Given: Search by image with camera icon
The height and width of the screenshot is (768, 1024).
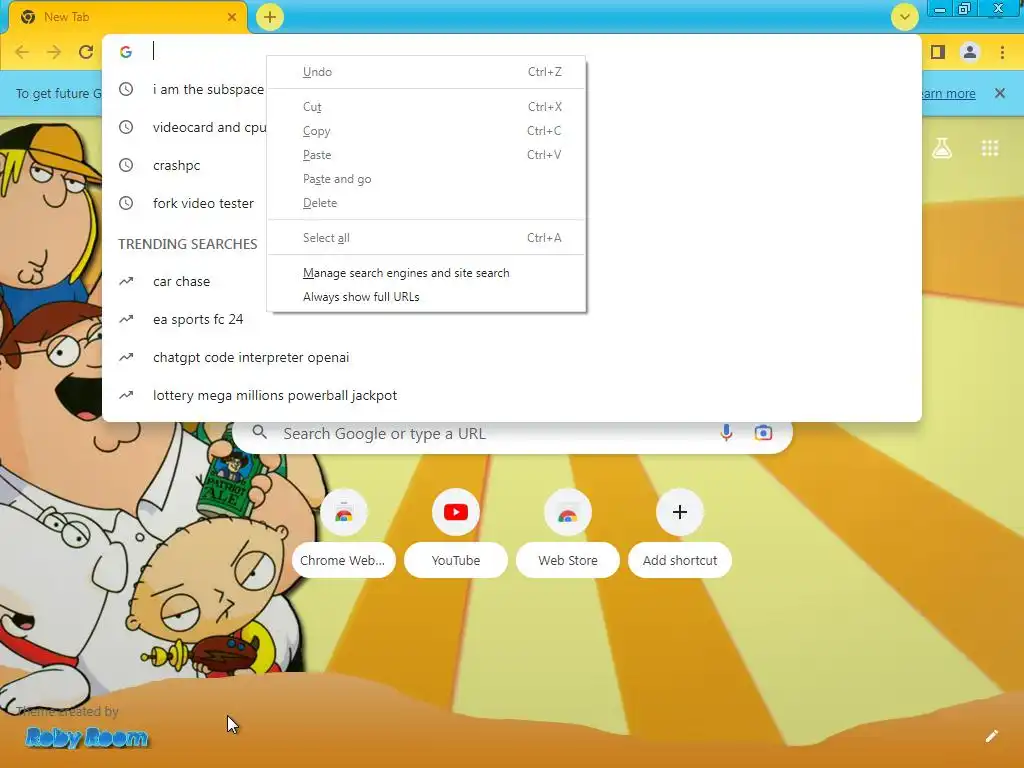Looking at the screenshot, I should [x=763, y=432].
